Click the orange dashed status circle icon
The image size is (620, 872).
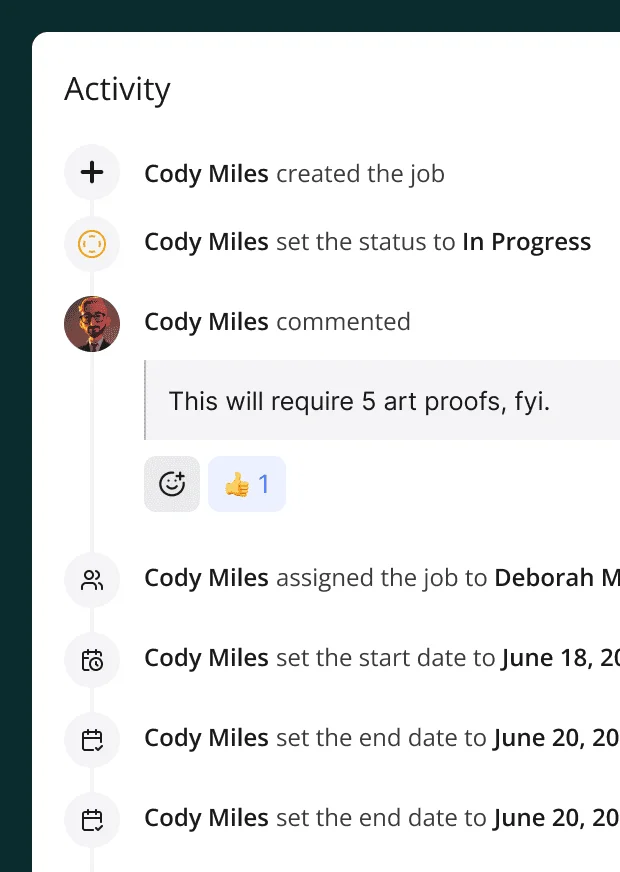91,244
